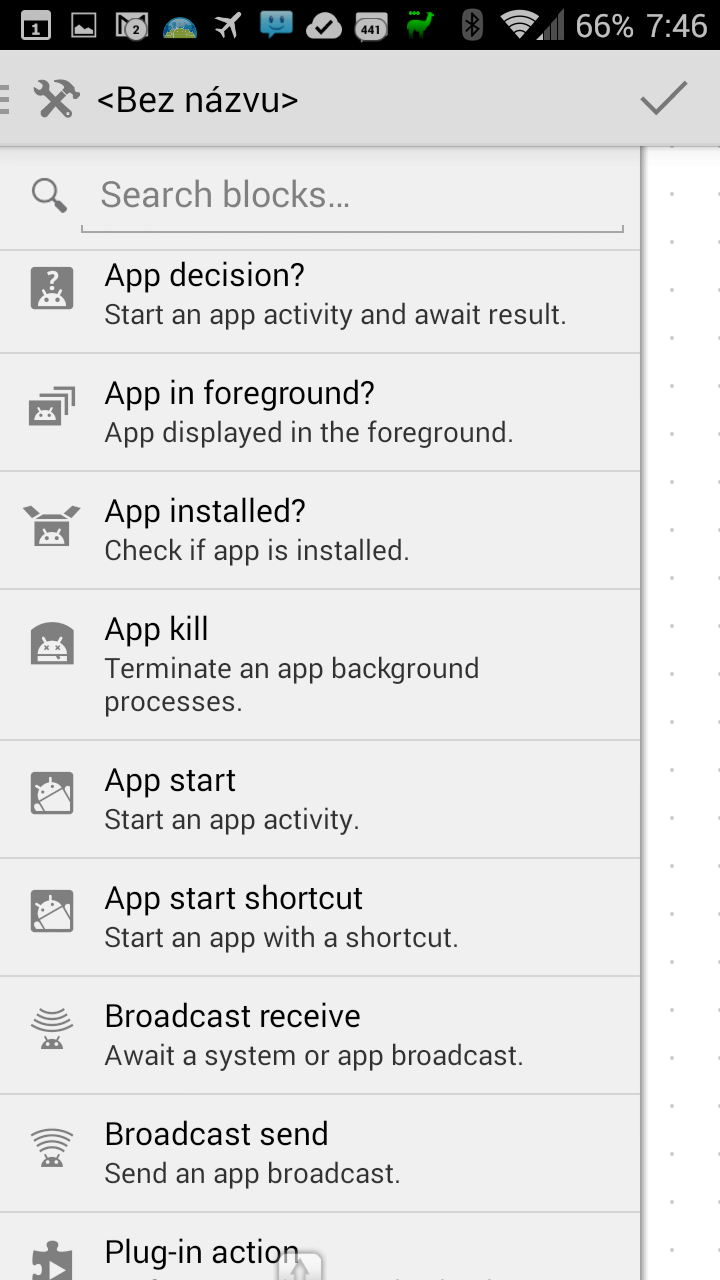
Task: Tap the search magnifier icon
Action: tap(49, 195)
